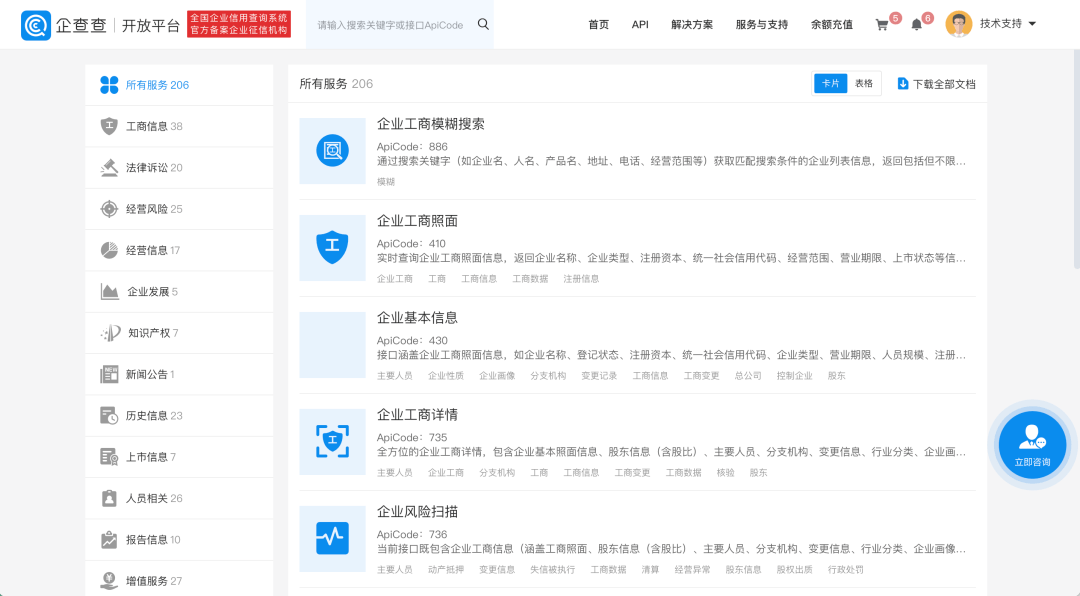Viewport: 1080px width, 596px height.
Task: Select 服务与支持 in the top navigation
Action: (x=759, y=24)
